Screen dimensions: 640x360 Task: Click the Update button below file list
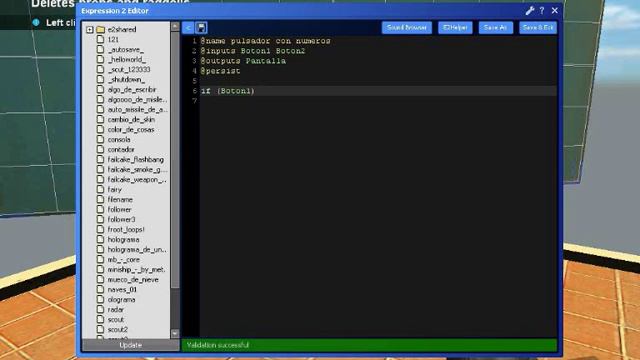(131, 345)
